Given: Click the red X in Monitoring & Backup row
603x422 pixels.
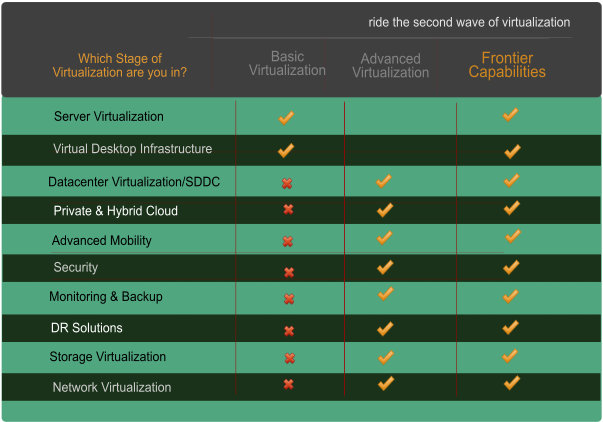Looking at the screenshot, I should 289,299.
